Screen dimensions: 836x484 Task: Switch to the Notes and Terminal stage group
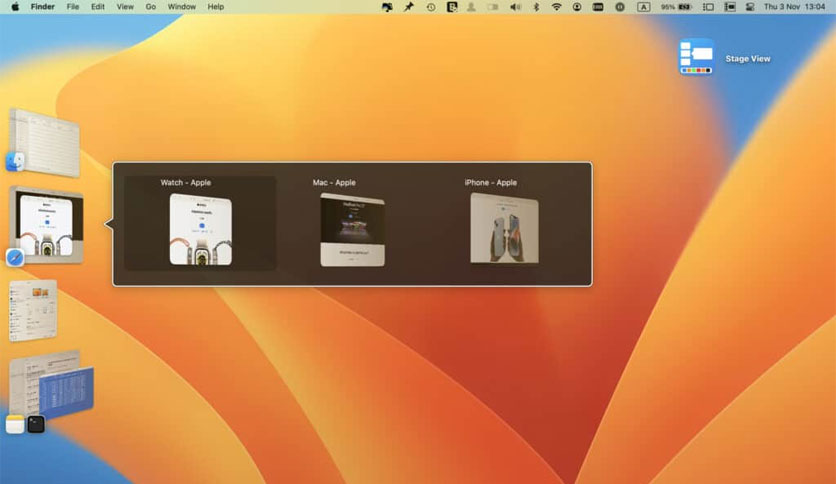coord(51,384)
